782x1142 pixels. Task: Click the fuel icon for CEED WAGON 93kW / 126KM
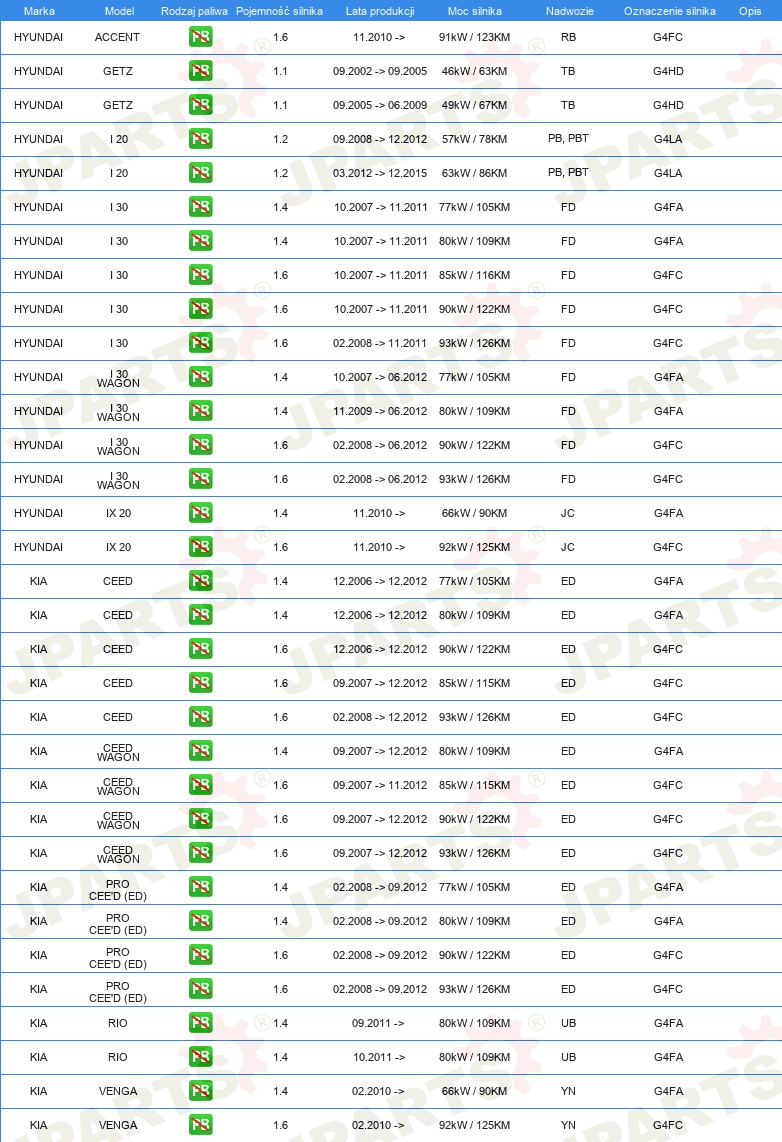200,852
